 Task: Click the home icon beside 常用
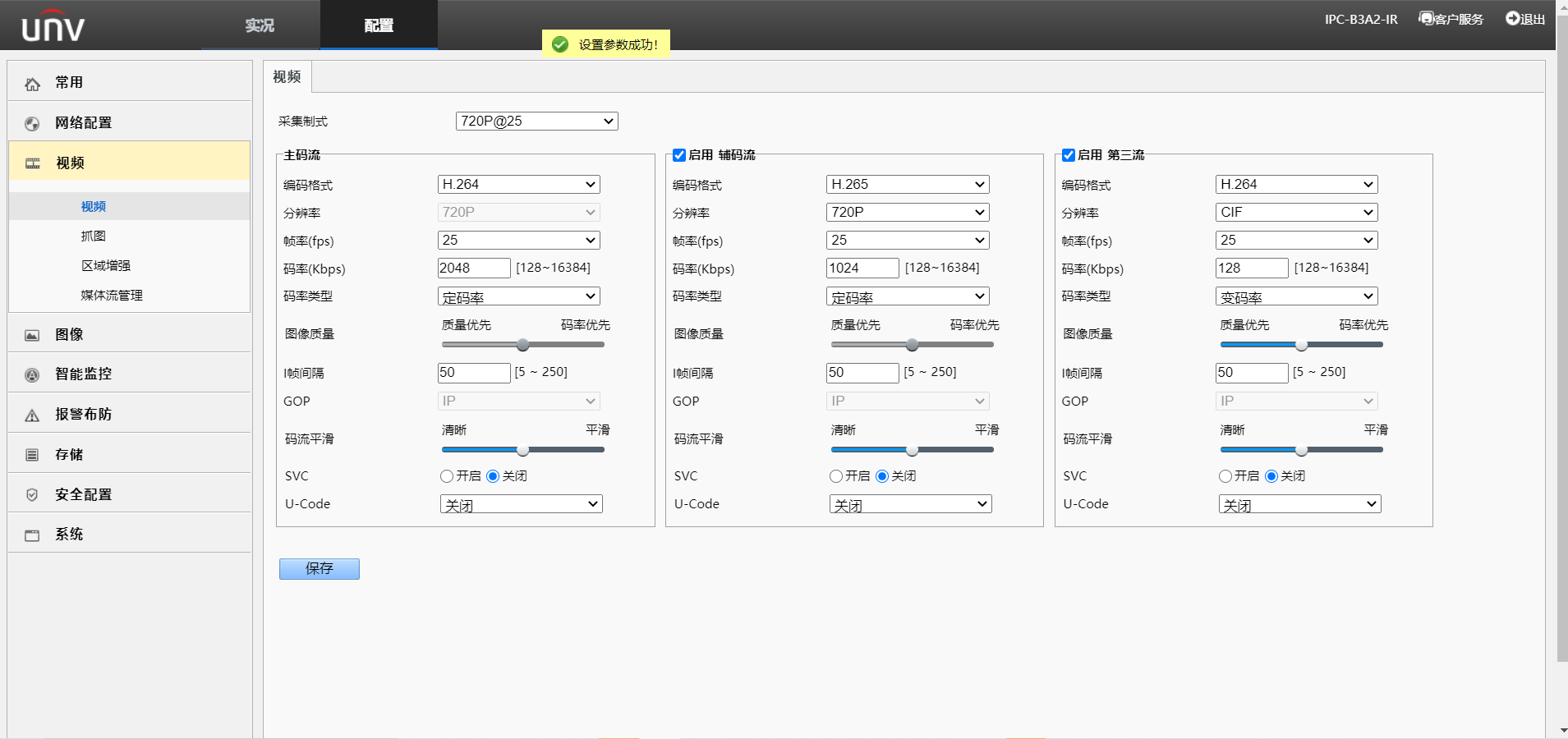[x=32, y=84]
